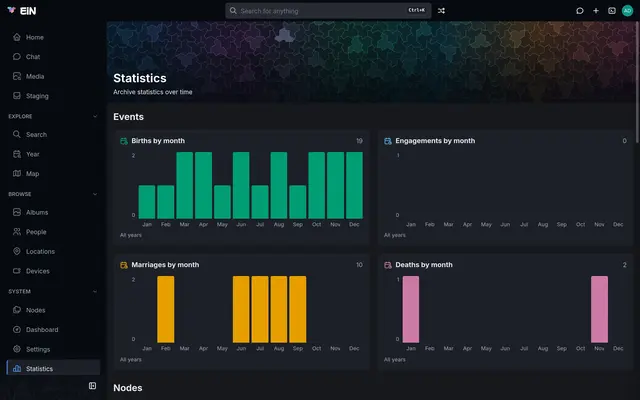This screenshot has width=640, height=400.
Task: Browse Albums in the sidebar
Action: [x=53, y=212]
